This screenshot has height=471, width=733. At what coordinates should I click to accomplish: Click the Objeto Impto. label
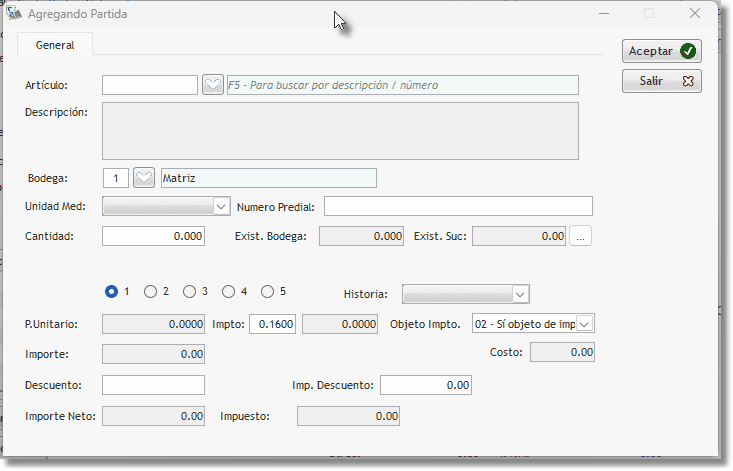[425, 324]
